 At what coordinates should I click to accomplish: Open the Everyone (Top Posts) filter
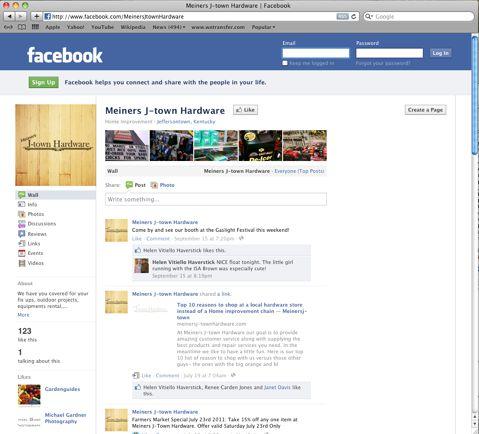click(x=299, y=171)
